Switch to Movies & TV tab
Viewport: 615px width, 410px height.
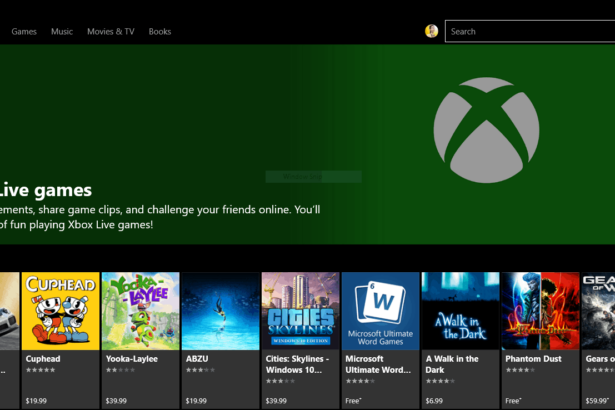[x=111, y=31]
